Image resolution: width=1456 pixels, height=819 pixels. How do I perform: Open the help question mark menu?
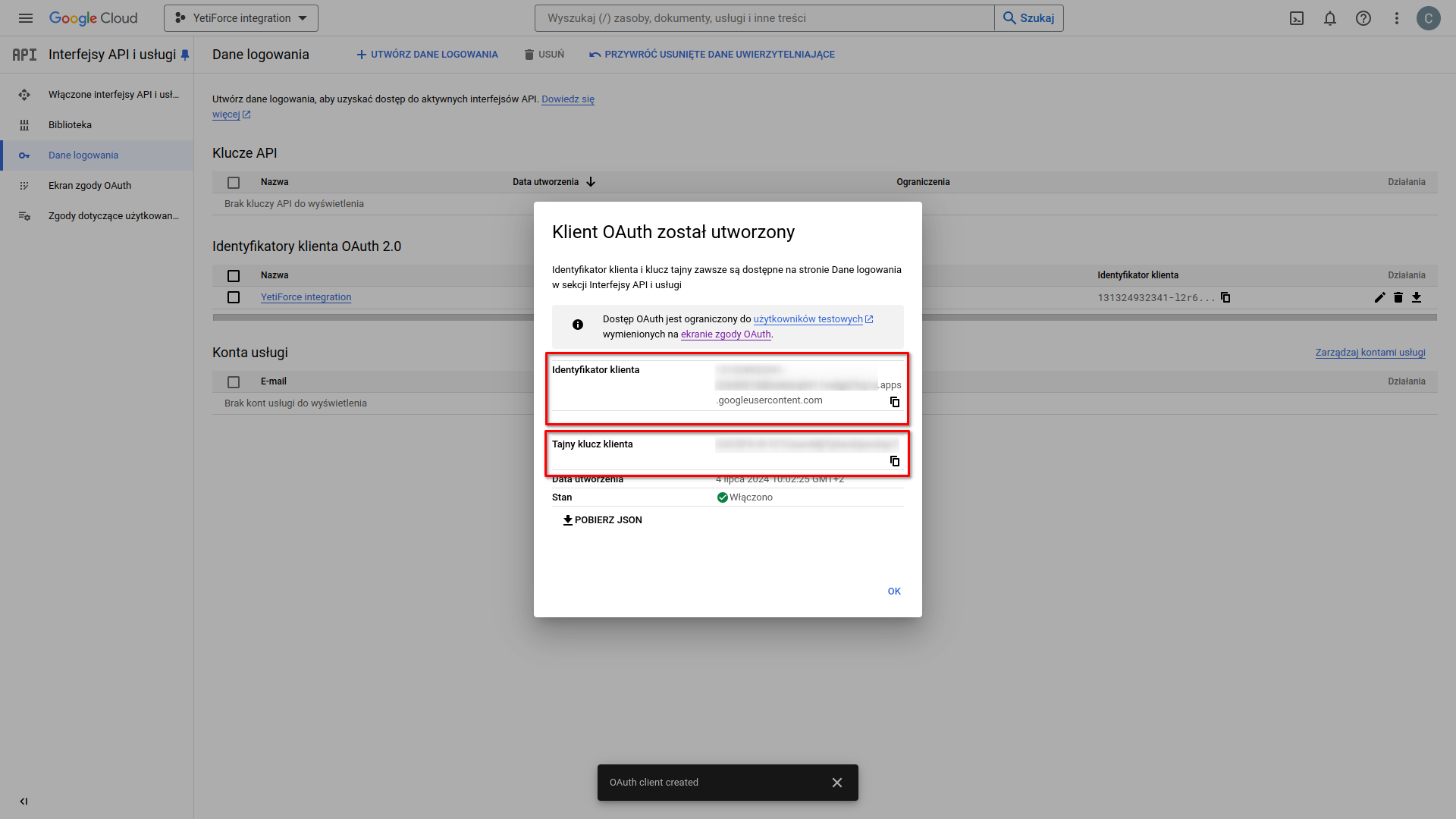(1363, 18)
